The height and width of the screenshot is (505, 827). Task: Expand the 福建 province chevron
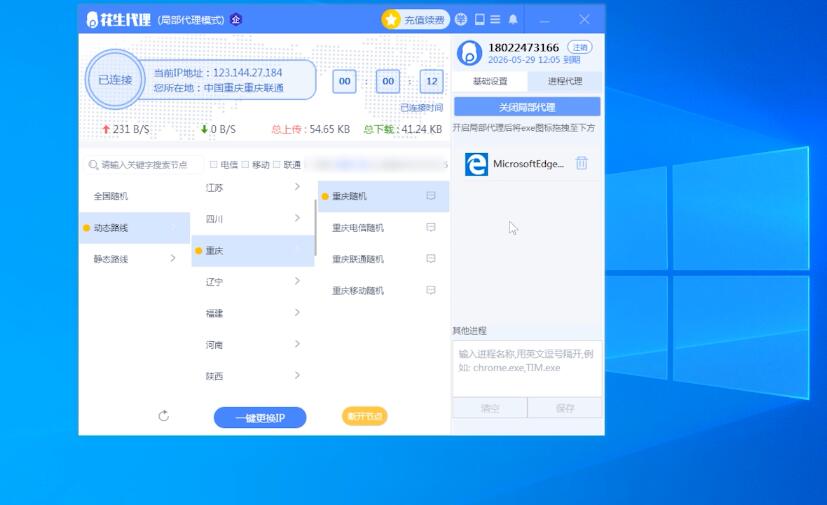297,312
